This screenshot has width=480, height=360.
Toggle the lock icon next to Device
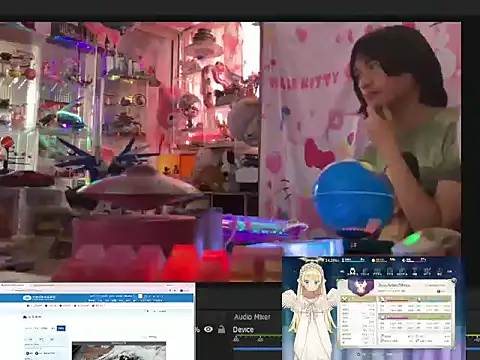click(x=221, y=329)
